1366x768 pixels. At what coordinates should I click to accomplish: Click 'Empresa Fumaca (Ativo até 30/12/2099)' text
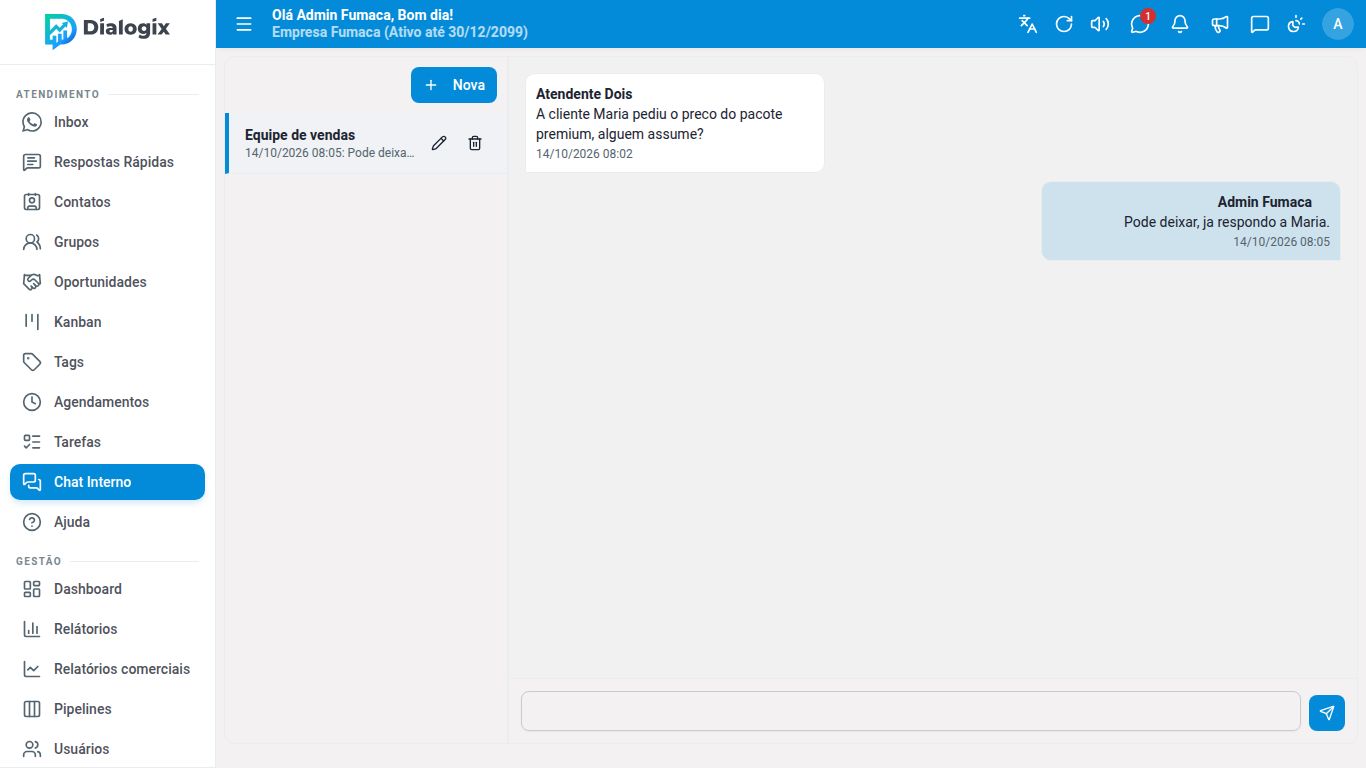coord(400,32)
